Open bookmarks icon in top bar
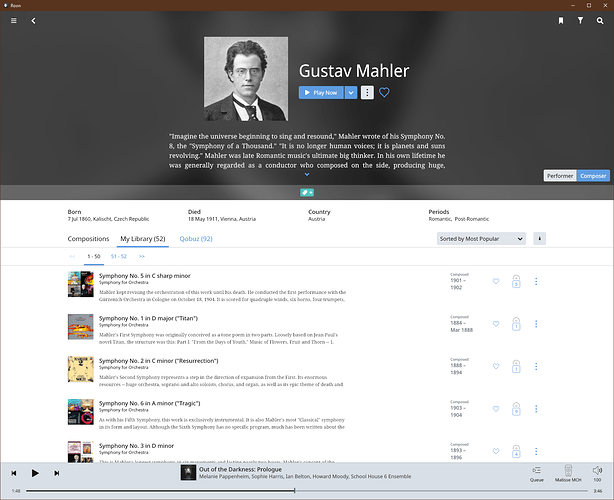This screenshot has width=614, height=500. coord(561,21)
